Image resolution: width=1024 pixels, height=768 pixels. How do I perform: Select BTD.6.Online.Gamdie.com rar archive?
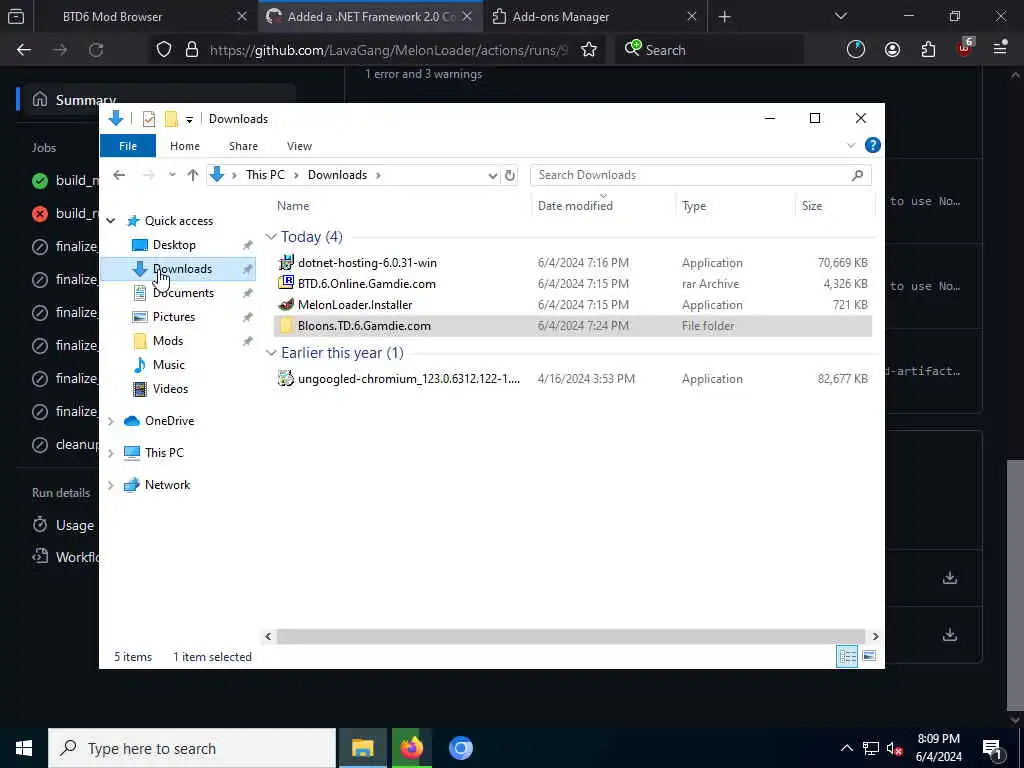(x=366, y=283)
